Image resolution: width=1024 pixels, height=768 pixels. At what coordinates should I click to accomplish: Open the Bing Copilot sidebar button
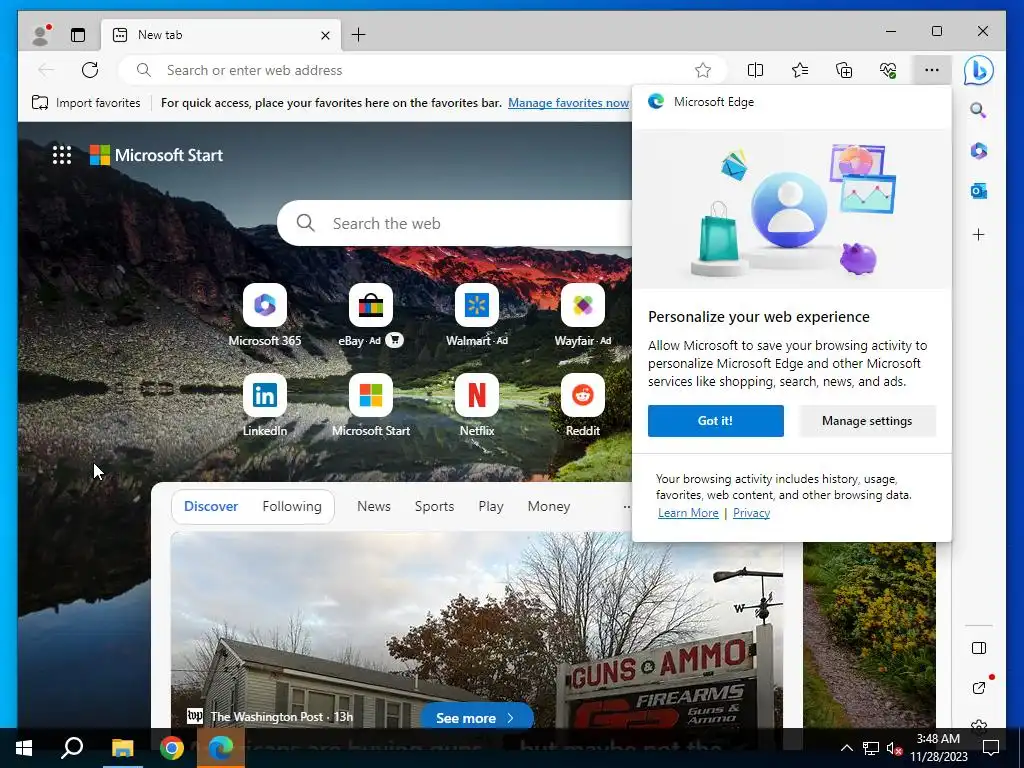(978, 71)
